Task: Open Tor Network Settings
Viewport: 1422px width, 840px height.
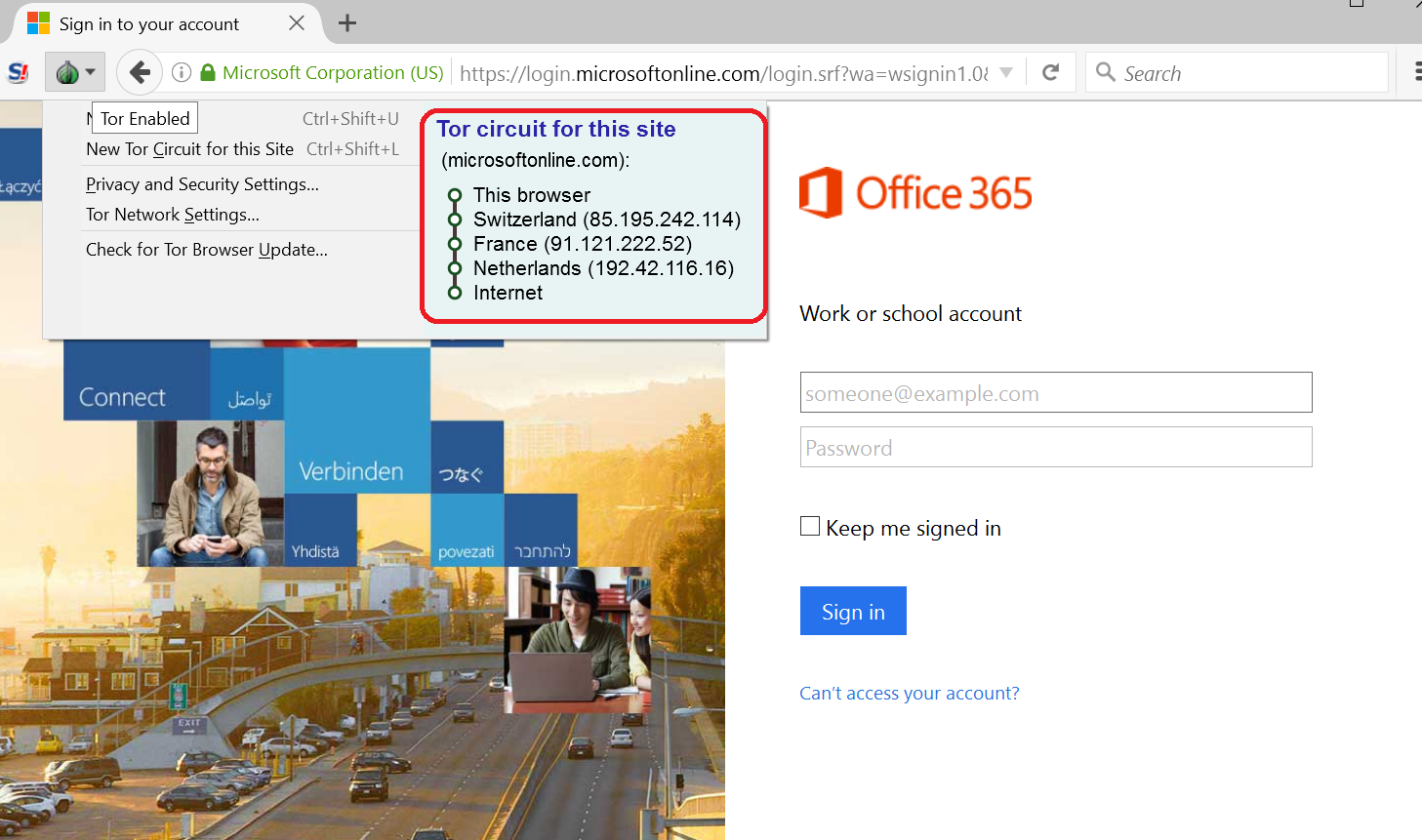Action: tap(172, 215)
